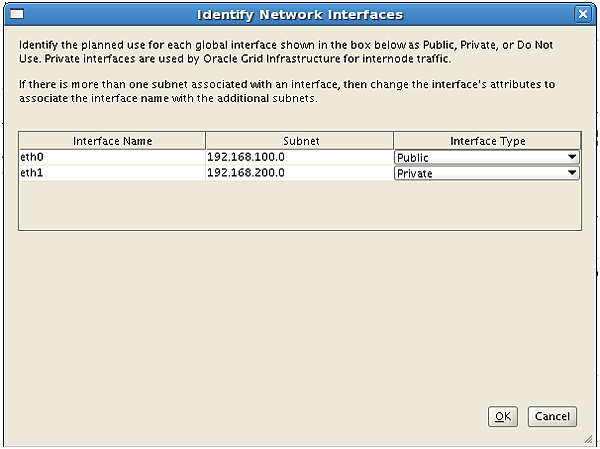
Task: Click empty table area below eth1 row
Action: click(x=300, y=205)
